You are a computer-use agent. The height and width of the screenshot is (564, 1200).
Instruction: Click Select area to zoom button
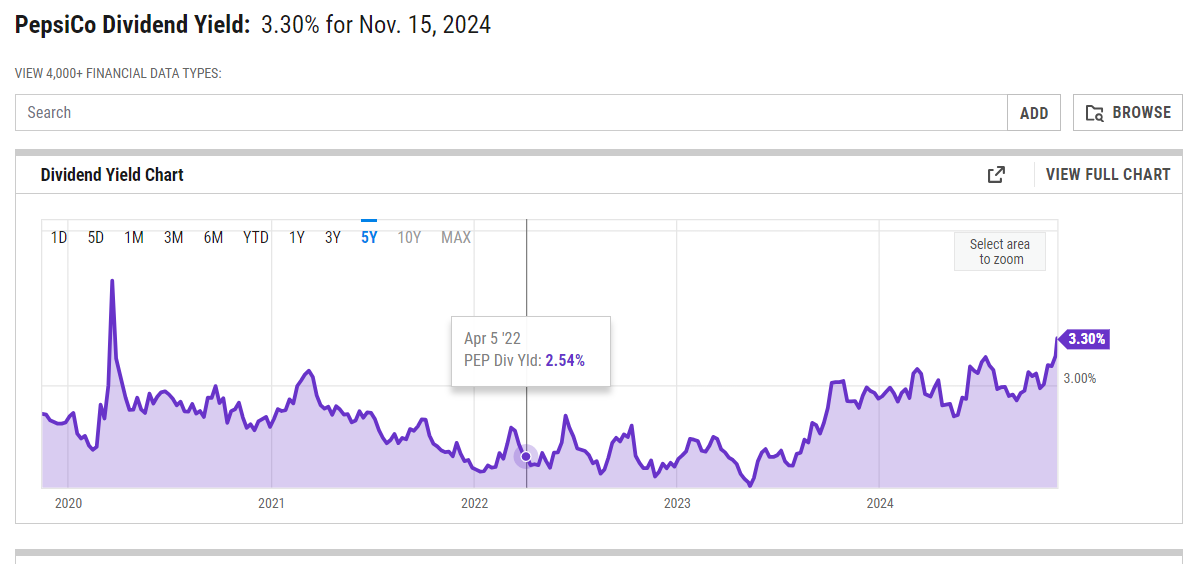(x=1000, y=251)
